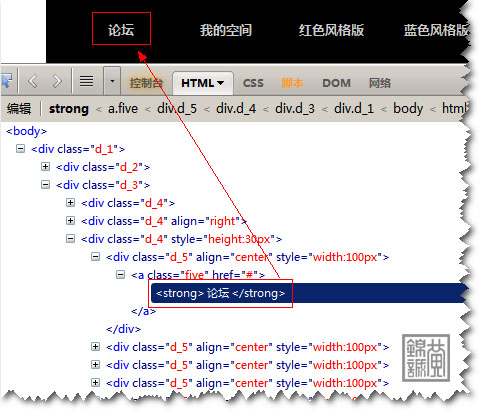479x418 pixels.
Task: Select a.five in the breadcrumb path
Action: point(123,109)
